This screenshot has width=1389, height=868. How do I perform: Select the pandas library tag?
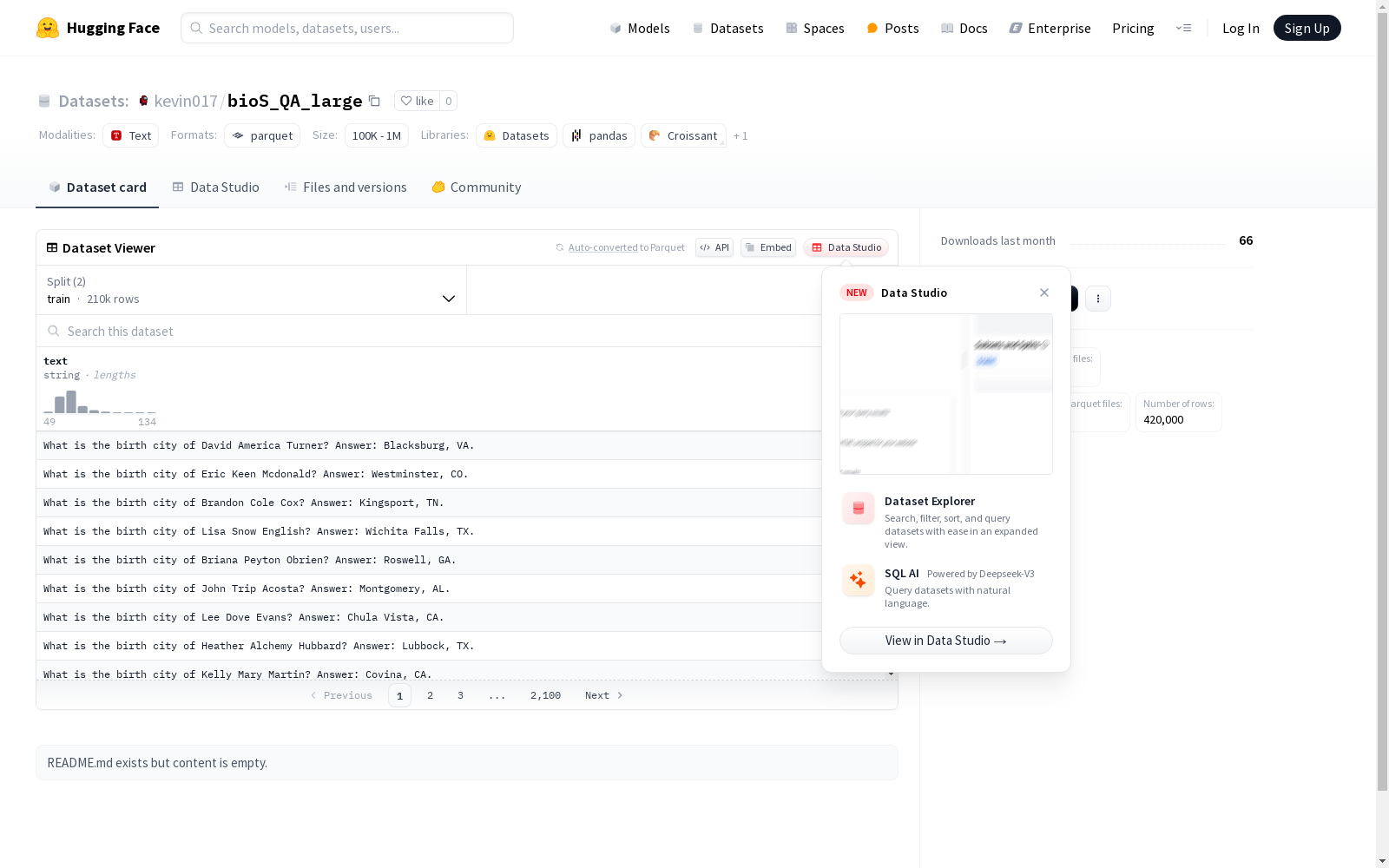coord(599,135)
